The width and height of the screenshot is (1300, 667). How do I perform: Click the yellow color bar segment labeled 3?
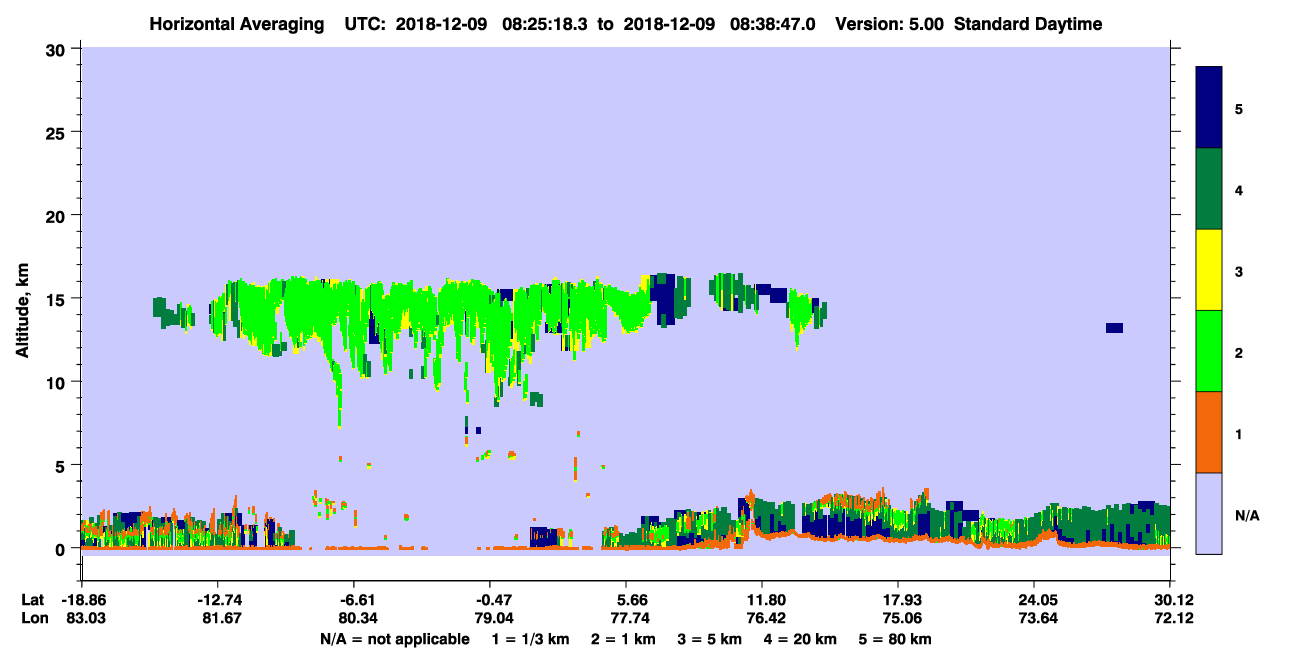click(1209, 270)
